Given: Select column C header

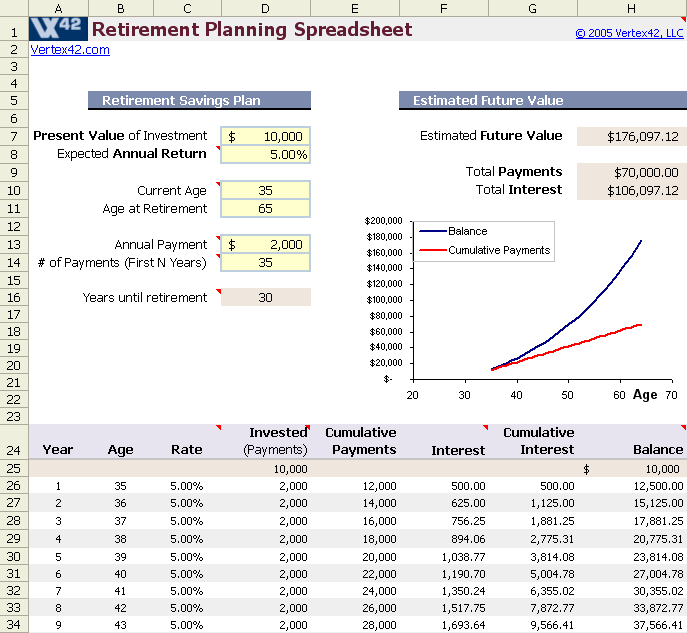Looking at the screenshot, I should point(188,8).
